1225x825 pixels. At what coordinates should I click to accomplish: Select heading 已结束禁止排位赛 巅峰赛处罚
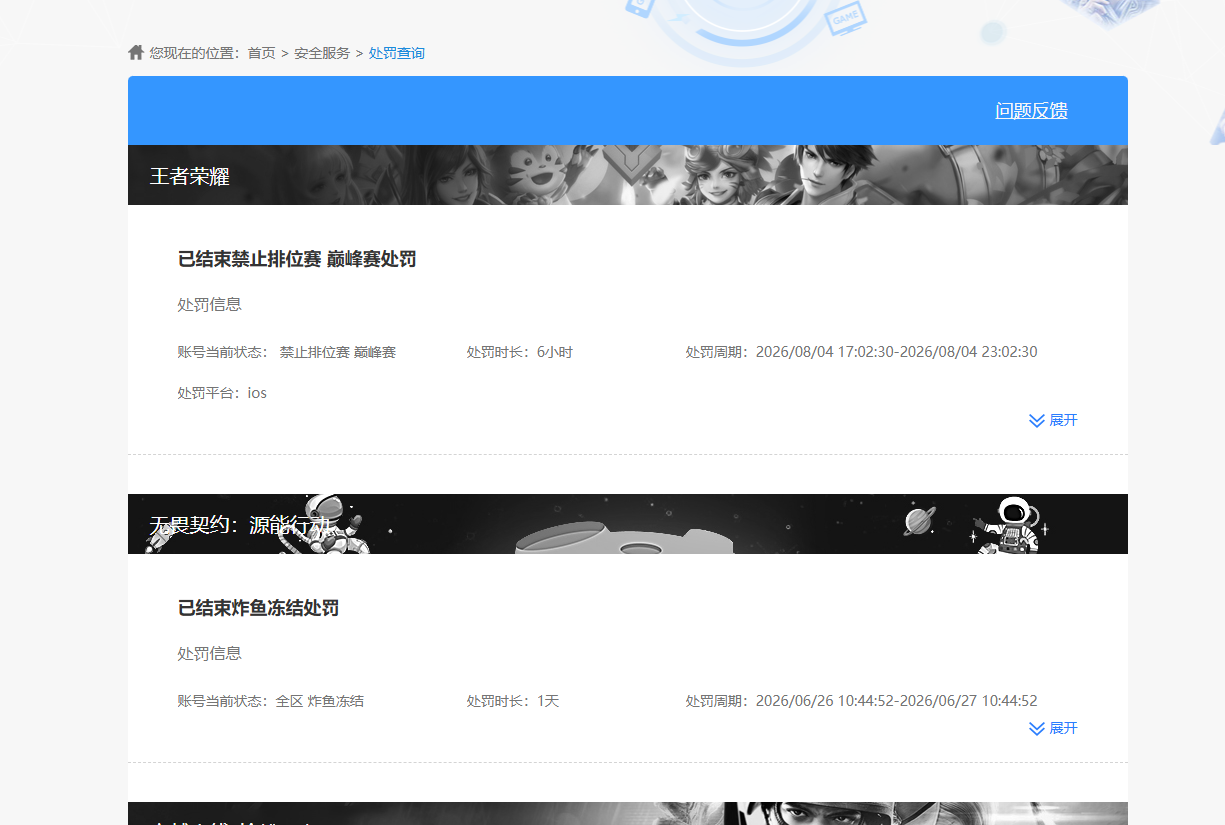(x=297, y=260)
